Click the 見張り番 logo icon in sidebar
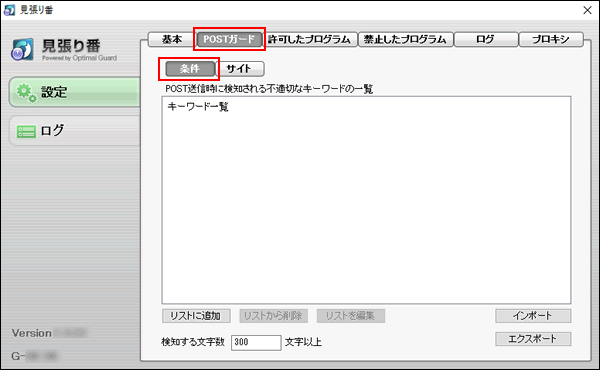 22,49
